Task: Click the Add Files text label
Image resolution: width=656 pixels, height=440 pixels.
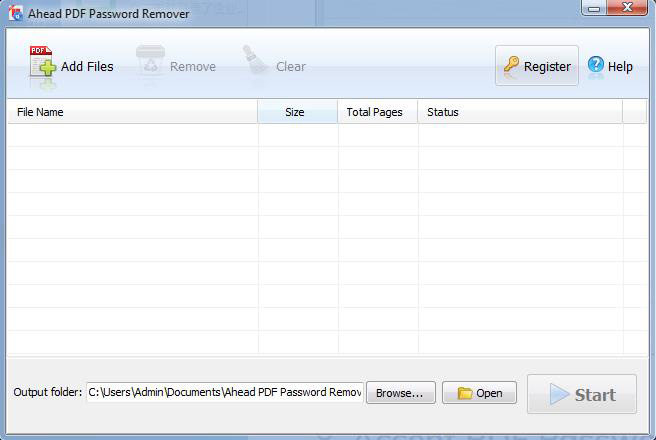Action: [x=87, y=67]
